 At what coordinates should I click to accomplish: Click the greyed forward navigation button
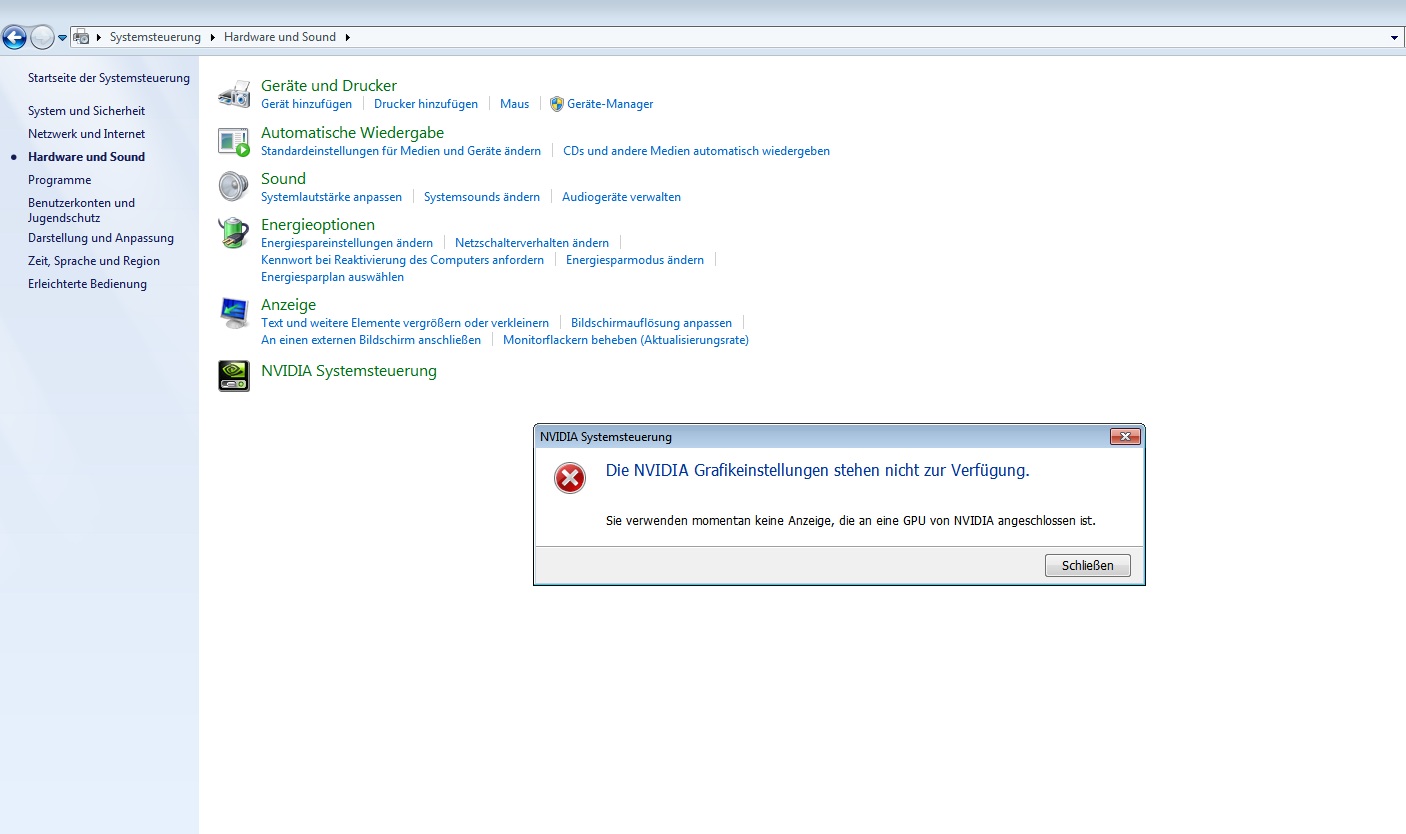[x=42, y=37]
